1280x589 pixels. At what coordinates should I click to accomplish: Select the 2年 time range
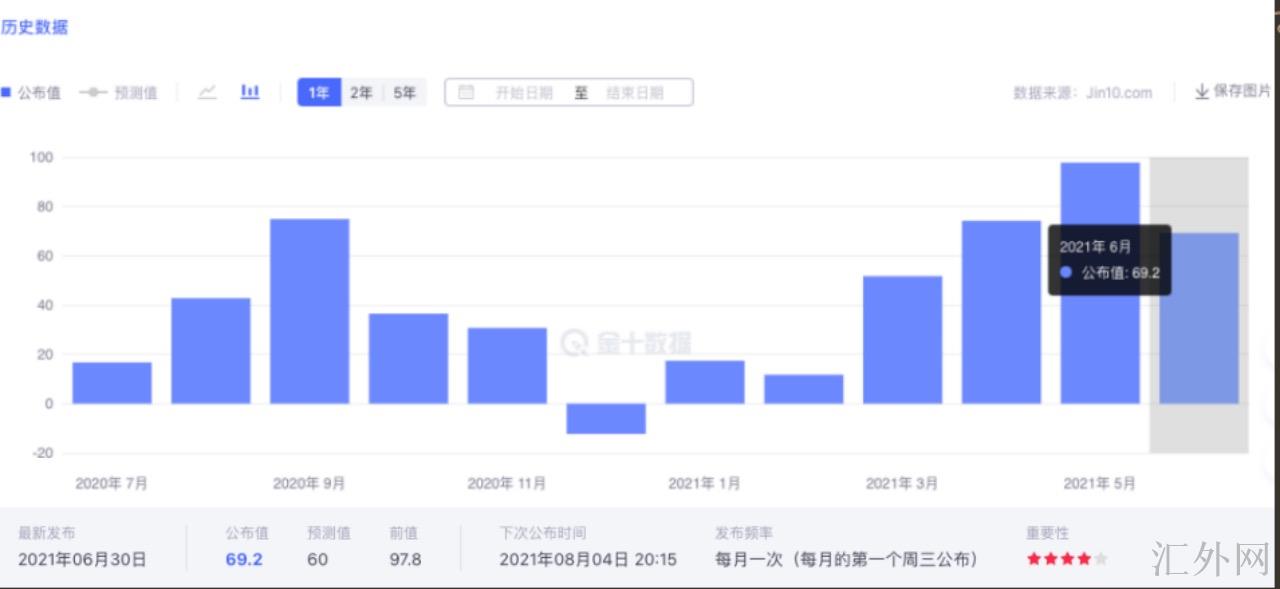(x=361, y=93)
